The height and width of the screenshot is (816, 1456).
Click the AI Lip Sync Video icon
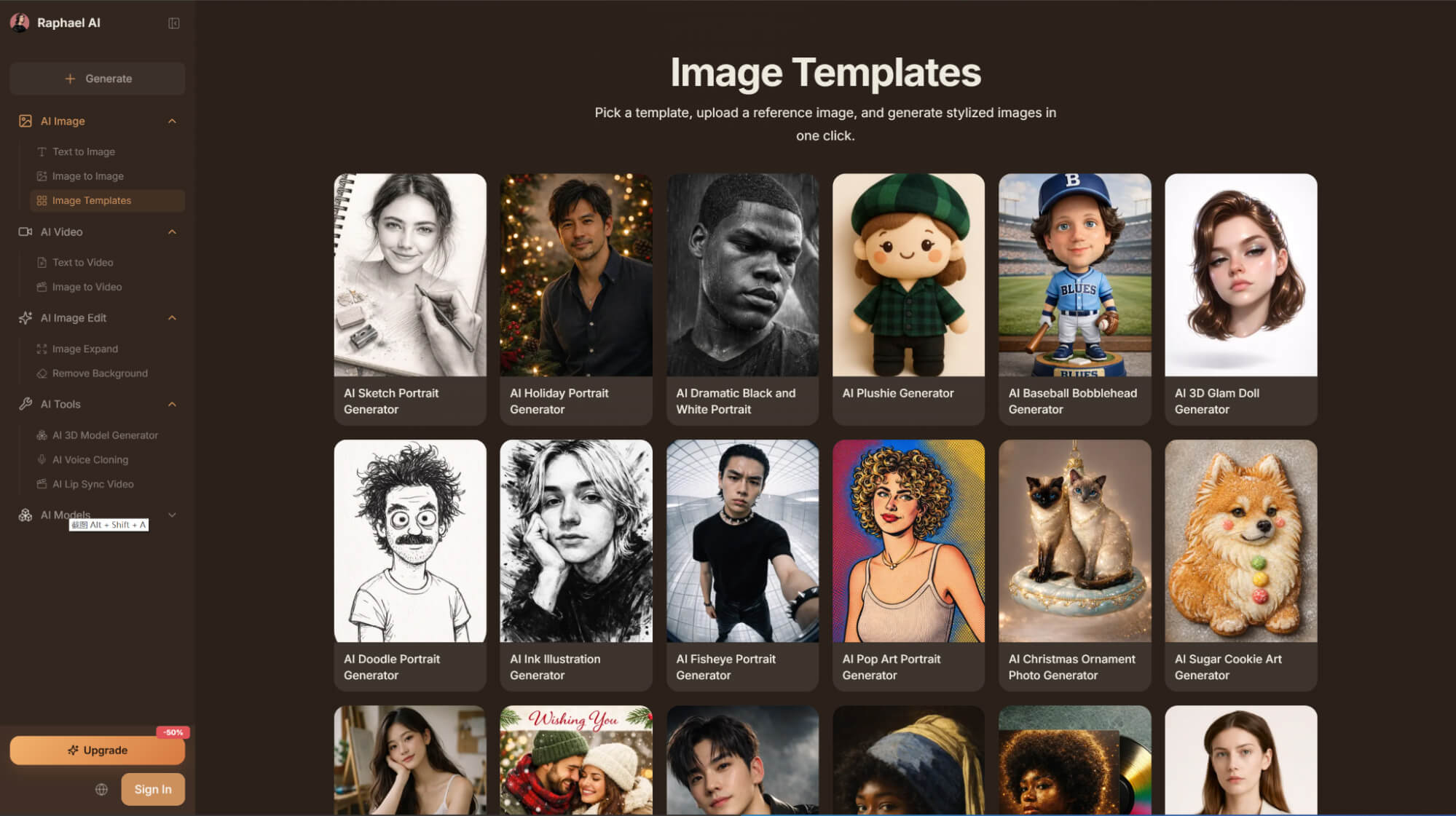tap(42, 484)
